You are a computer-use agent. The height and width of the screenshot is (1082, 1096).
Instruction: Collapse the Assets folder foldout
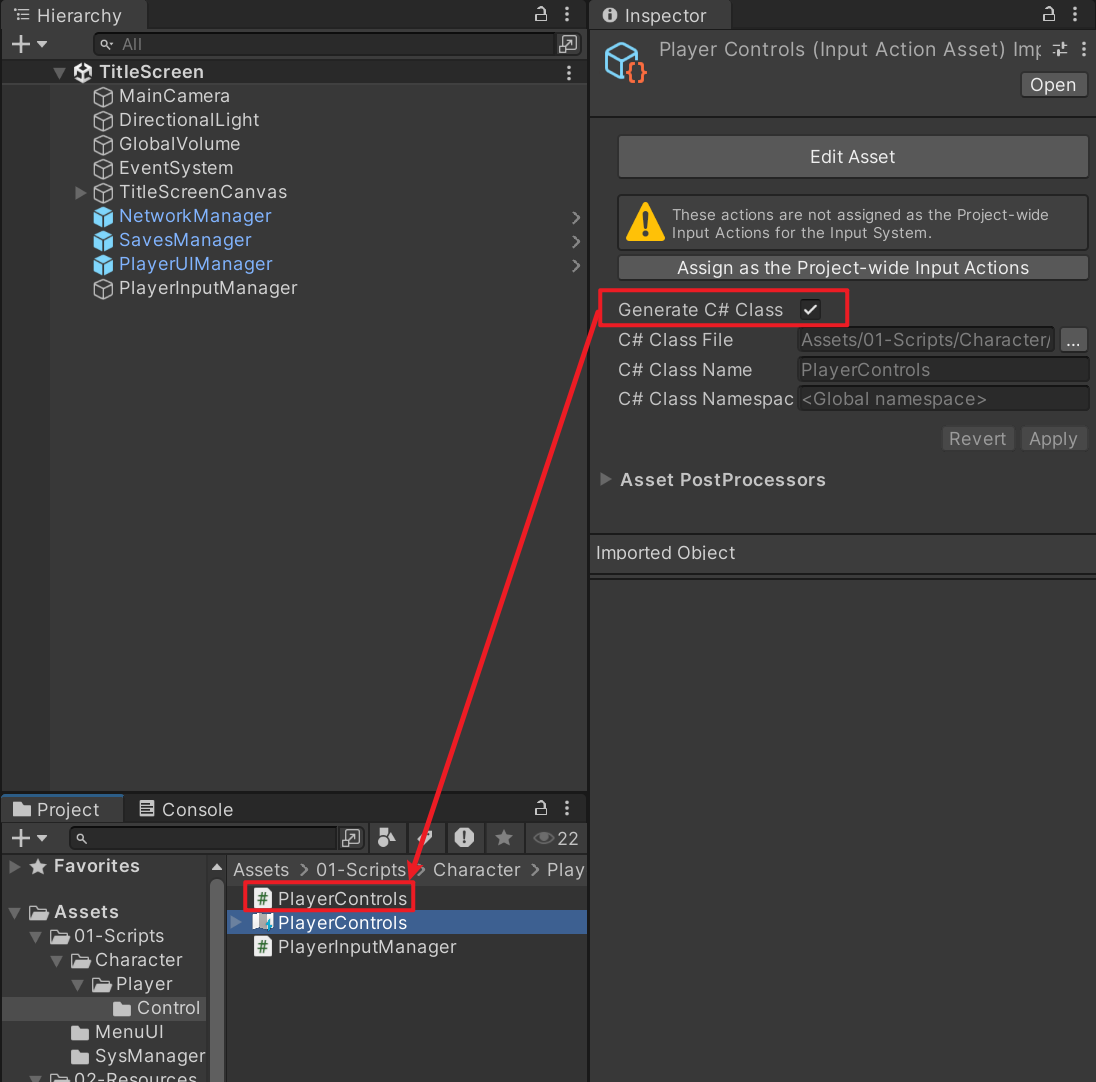(14, 913)
